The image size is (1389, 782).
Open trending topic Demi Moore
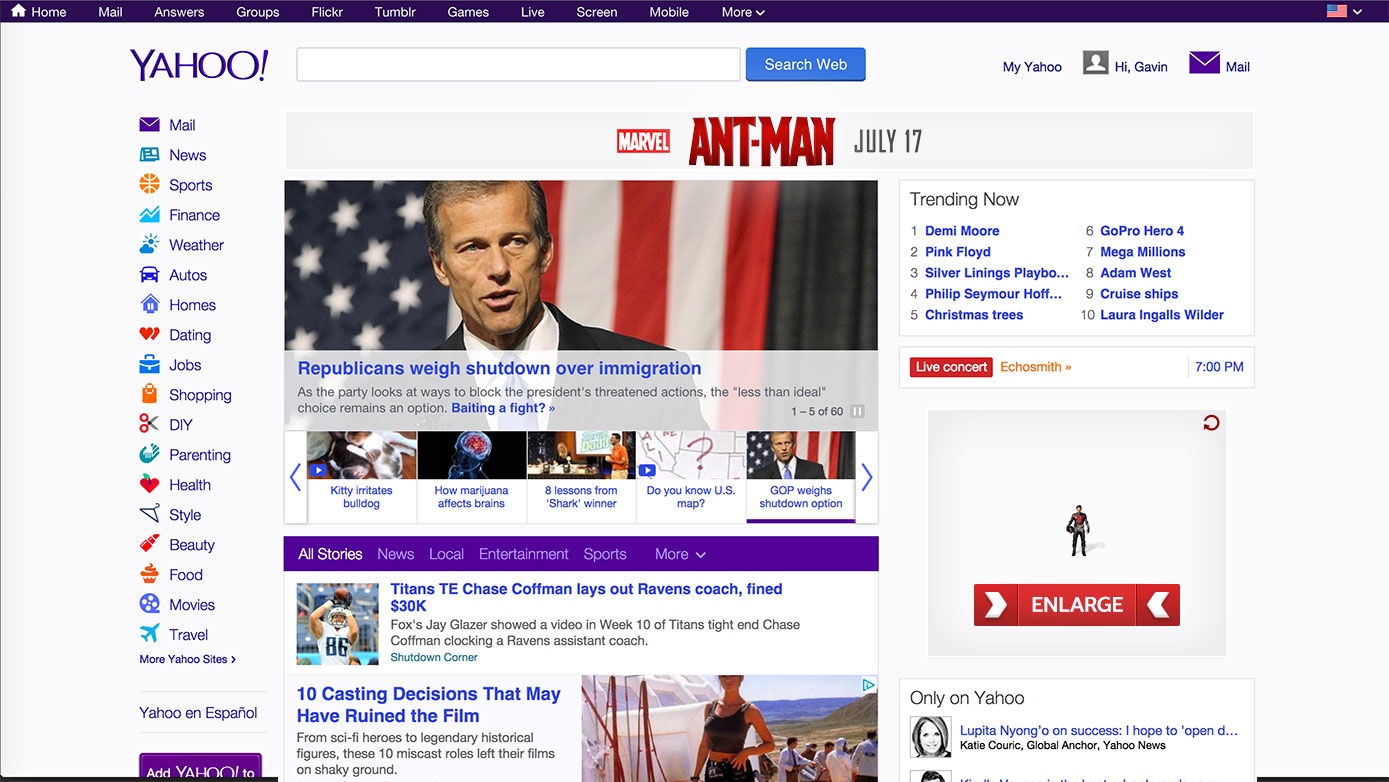coord(962,231)
